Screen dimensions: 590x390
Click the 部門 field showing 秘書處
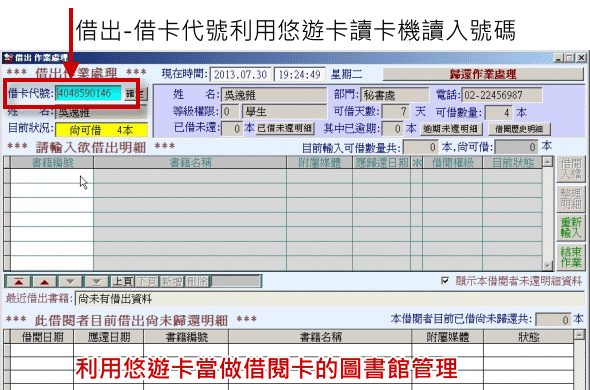[394, 95]
